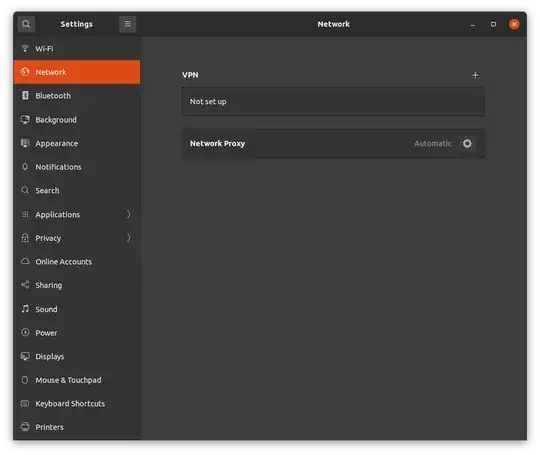540x455 pixels.
Task: Go to the Background settings
Action: (x=77, y=120)
